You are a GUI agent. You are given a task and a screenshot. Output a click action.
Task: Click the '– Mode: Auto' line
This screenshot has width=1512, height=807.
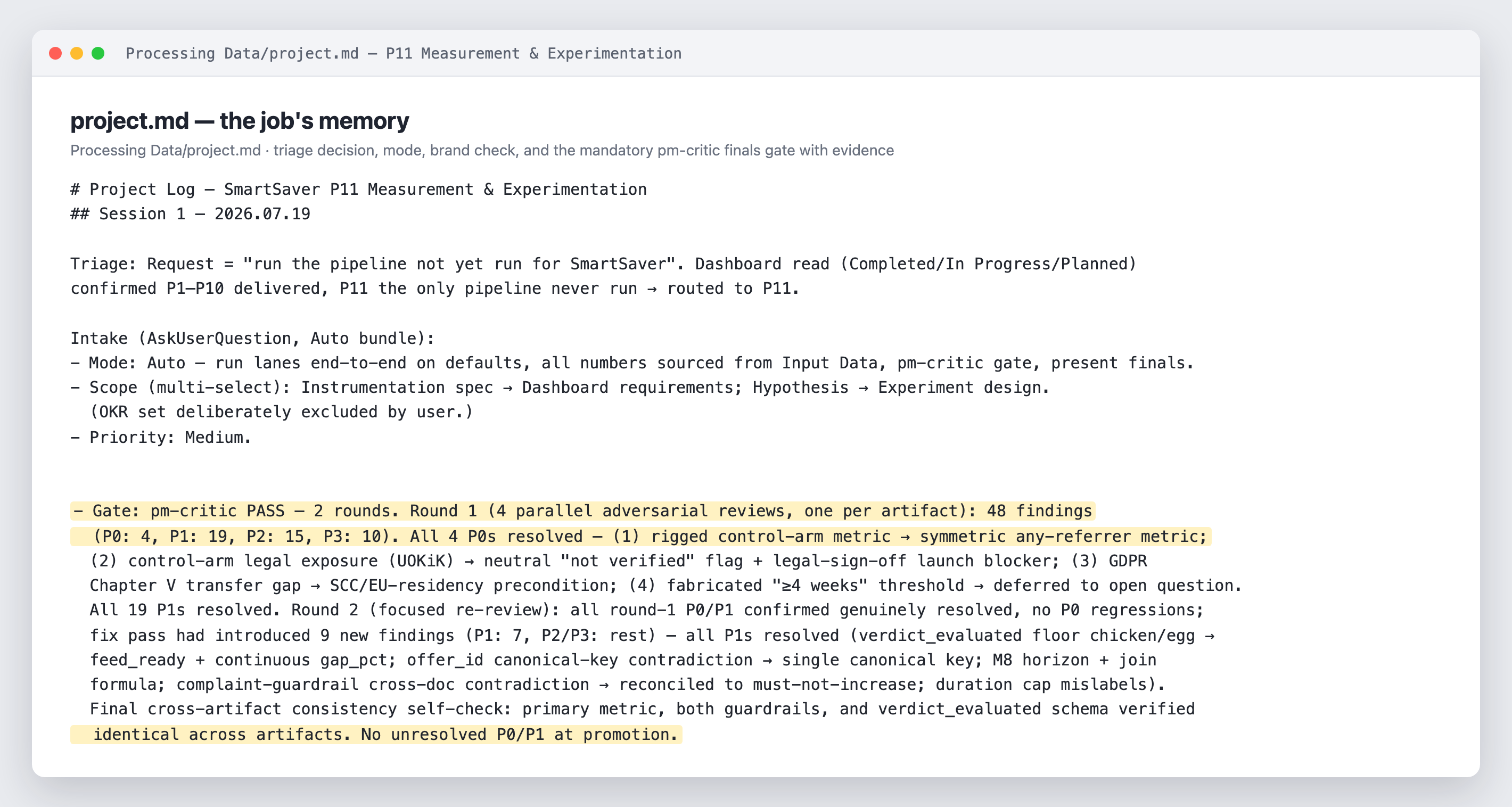632,363
